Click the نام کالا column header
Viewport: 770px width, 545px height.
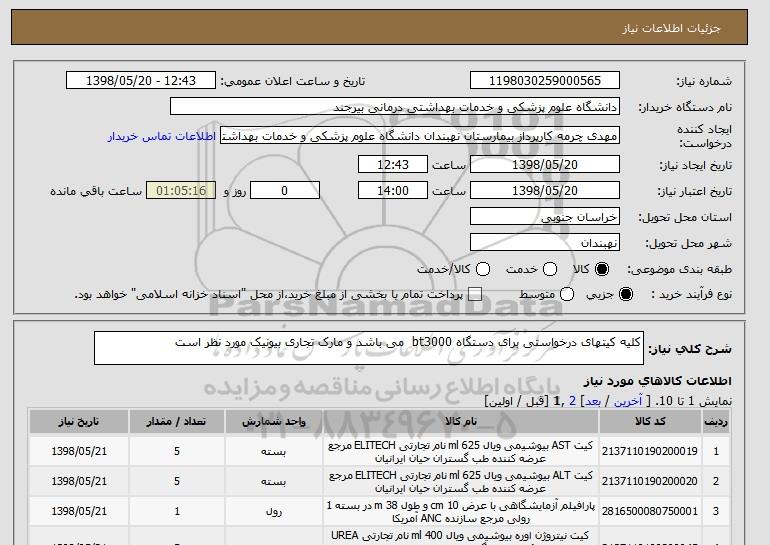[x=461, y=422]
